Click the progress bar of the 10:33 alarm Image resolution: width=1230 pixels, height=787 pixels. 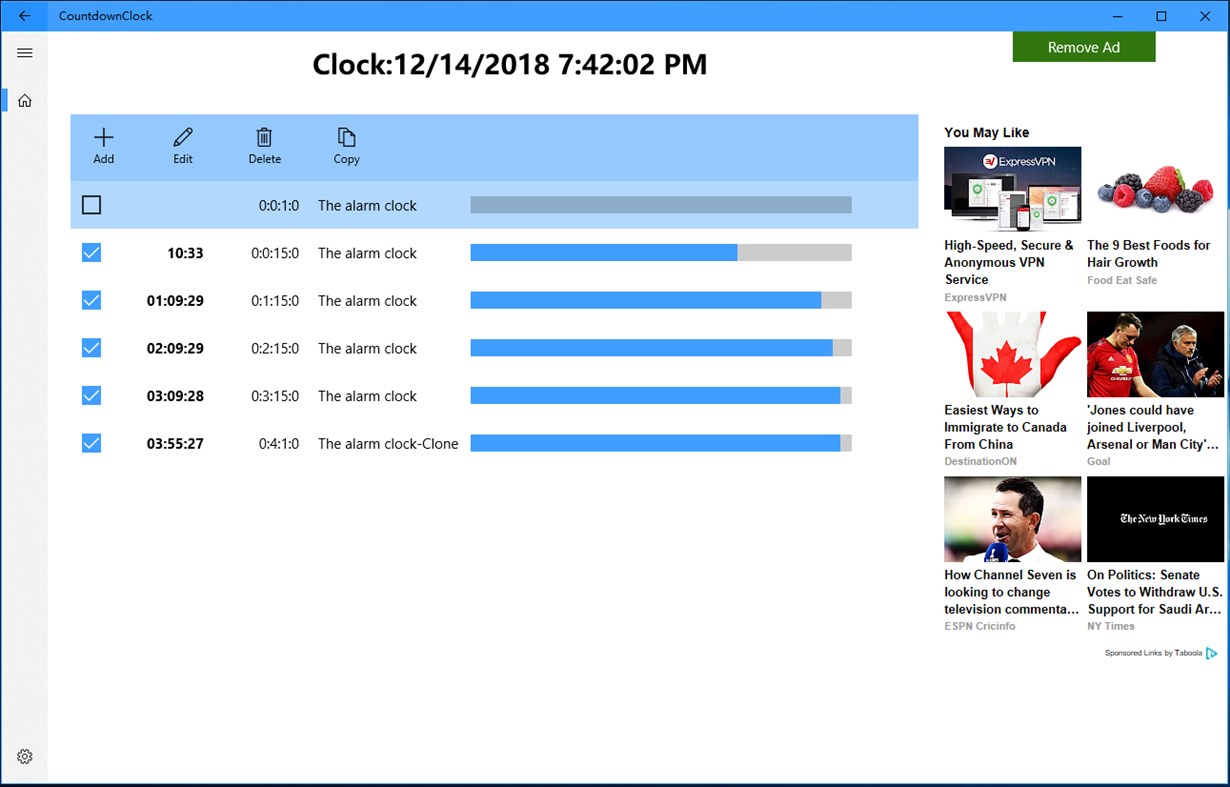pos(660,252)
